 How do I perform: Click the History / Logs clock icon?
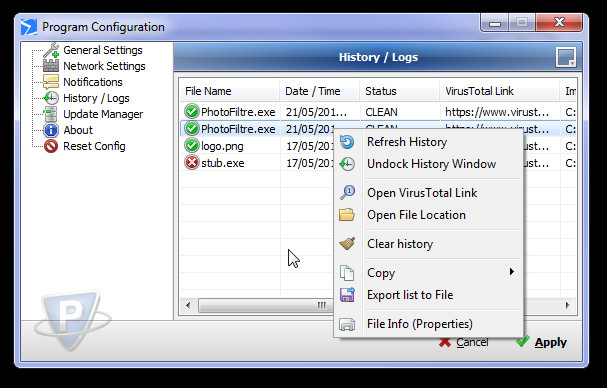[51, 98]
